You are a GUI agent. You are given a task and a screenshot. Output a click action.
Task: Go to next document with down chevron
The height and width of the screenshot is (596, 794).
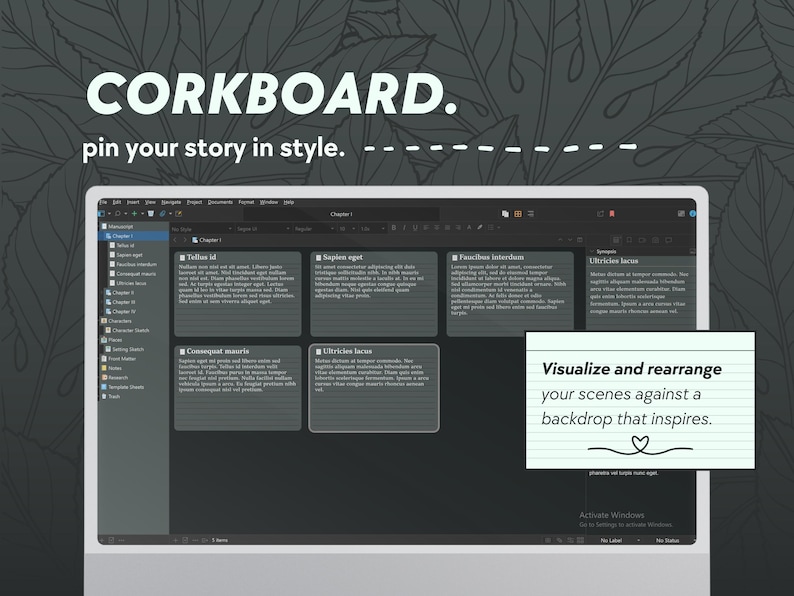570,240
